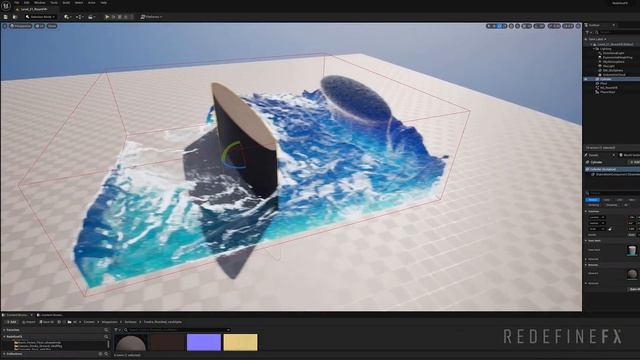This screenshot has width=640, height=360.
Task: Open the Edit menu
Action: 27,2
